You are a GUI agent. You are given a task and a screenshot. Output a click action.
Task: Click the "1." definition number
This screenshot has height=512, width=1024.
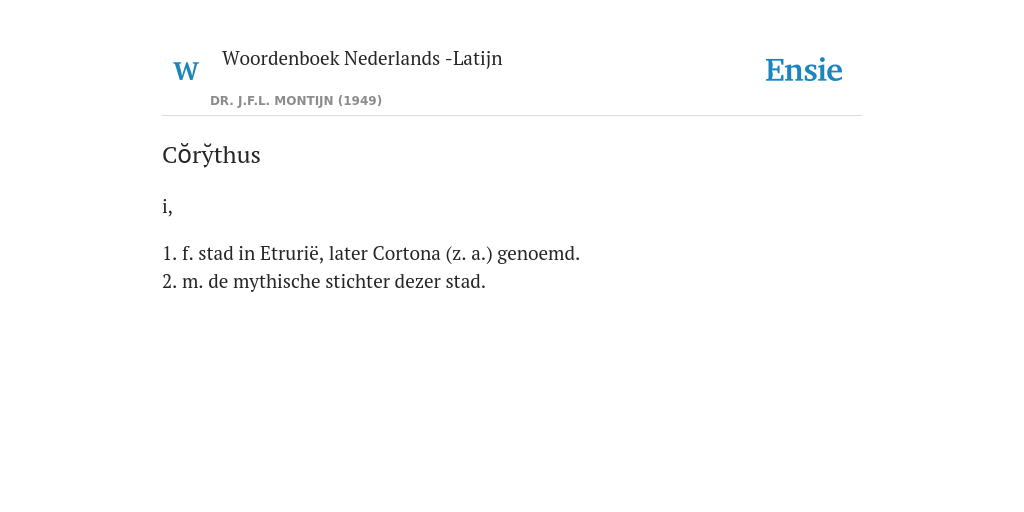tap(170, 253)
